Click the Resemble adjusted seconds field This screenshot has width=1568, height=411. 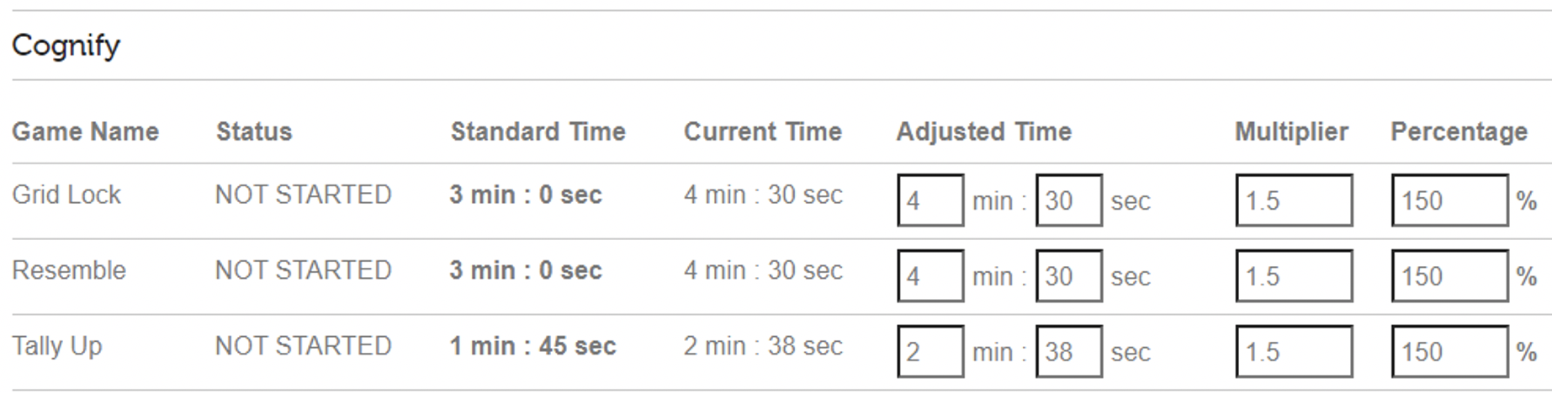[1069, 276]
